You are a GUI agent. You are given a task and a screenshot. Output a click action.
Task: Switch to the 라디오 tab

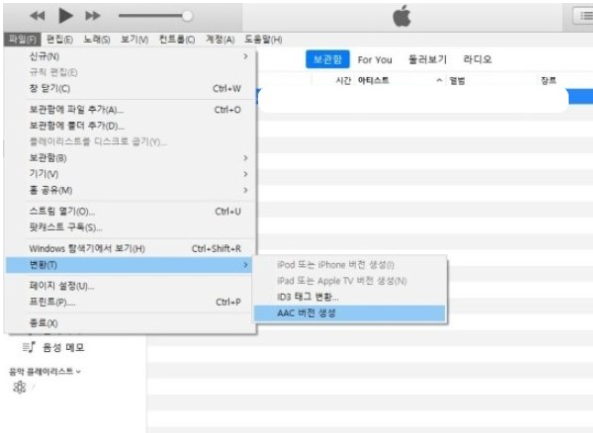477,59
